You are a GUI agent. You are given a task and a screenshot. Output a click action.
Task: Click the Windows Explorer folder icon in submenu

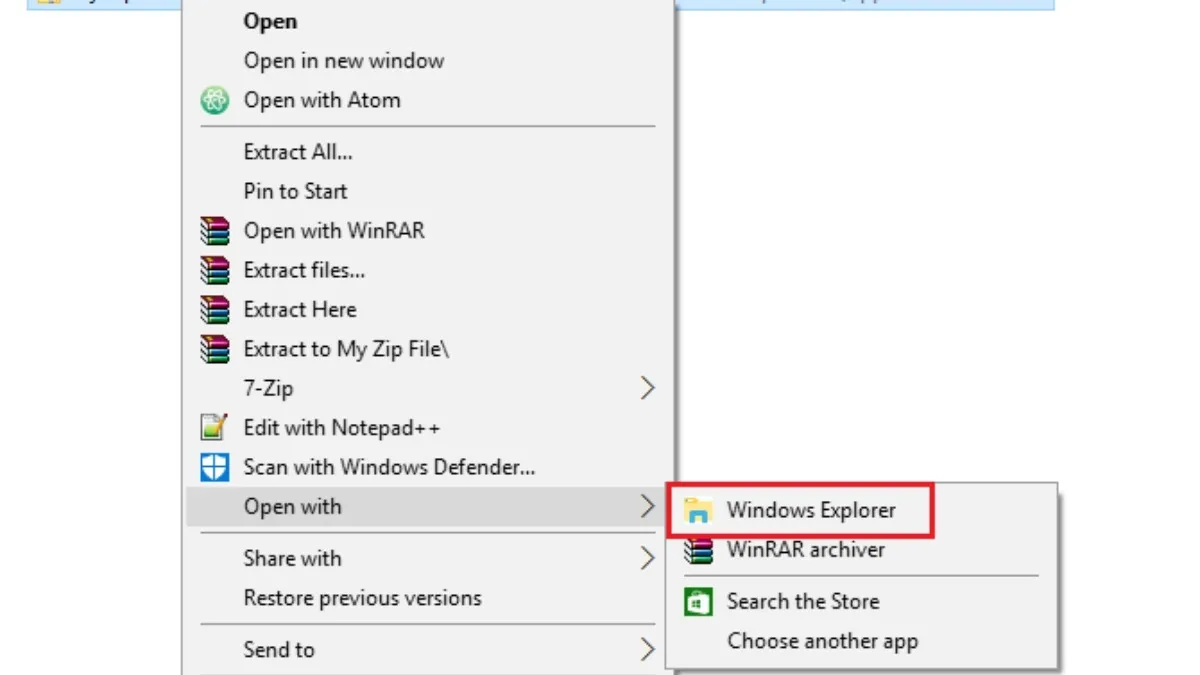coord(697,510)
